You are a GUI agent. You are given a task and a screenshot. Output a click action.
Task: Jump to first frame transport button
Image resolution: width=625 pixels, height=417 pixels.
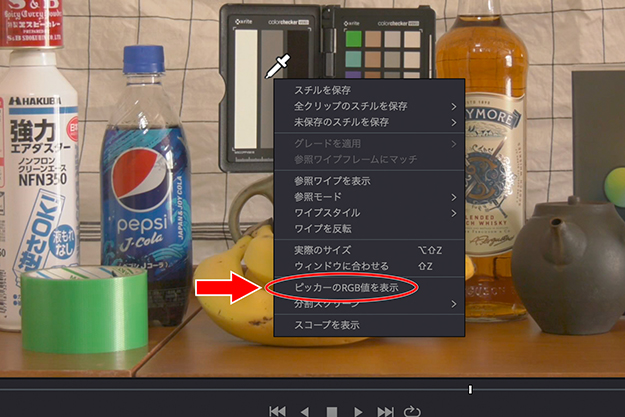[277, 411]
